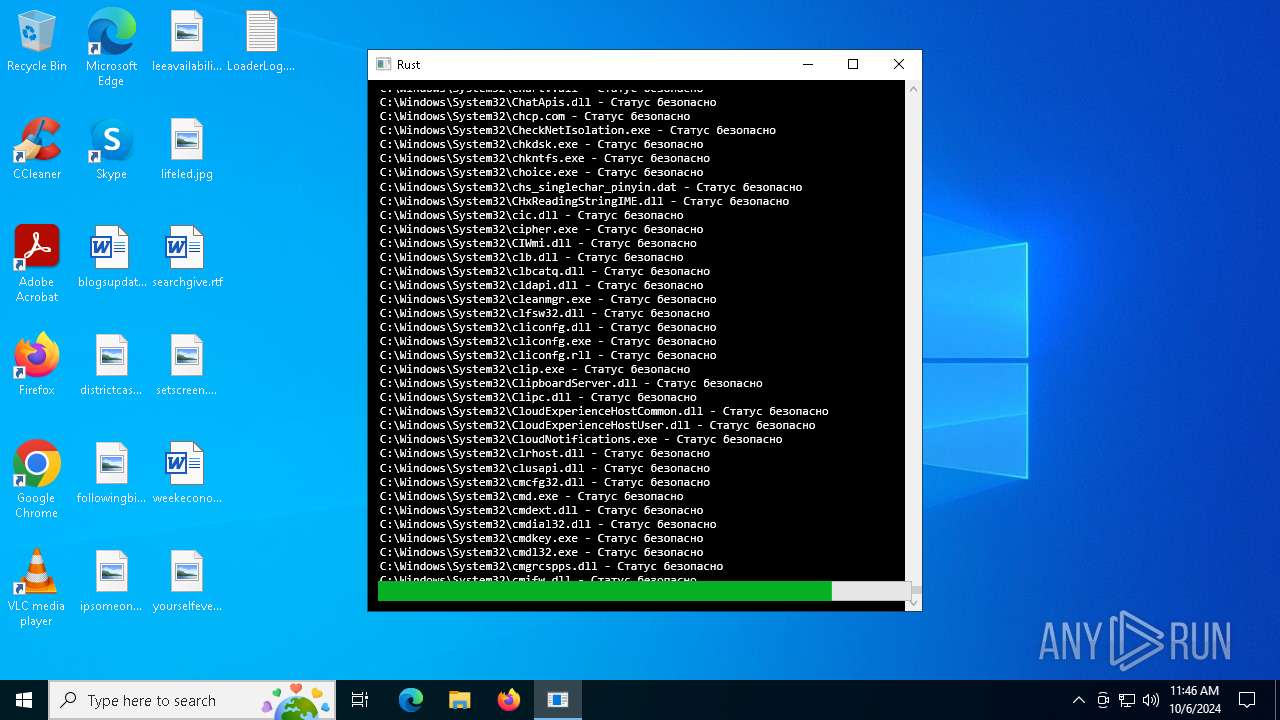The image size is (1280, 720).
Task: Launch Edge from the taskbar
Action: point(411,700)
